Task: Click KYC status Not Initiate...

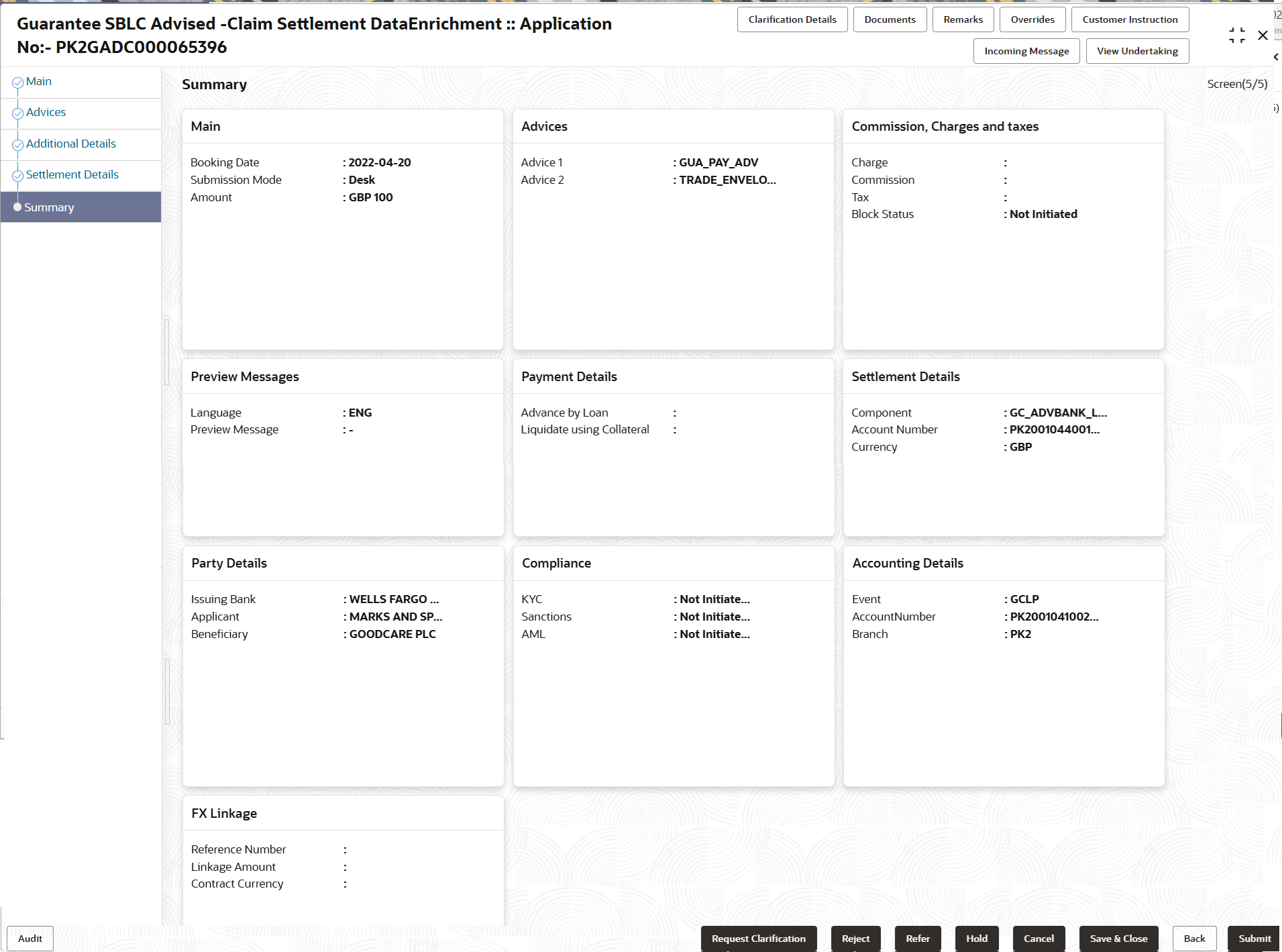Action: coord(714,599)
